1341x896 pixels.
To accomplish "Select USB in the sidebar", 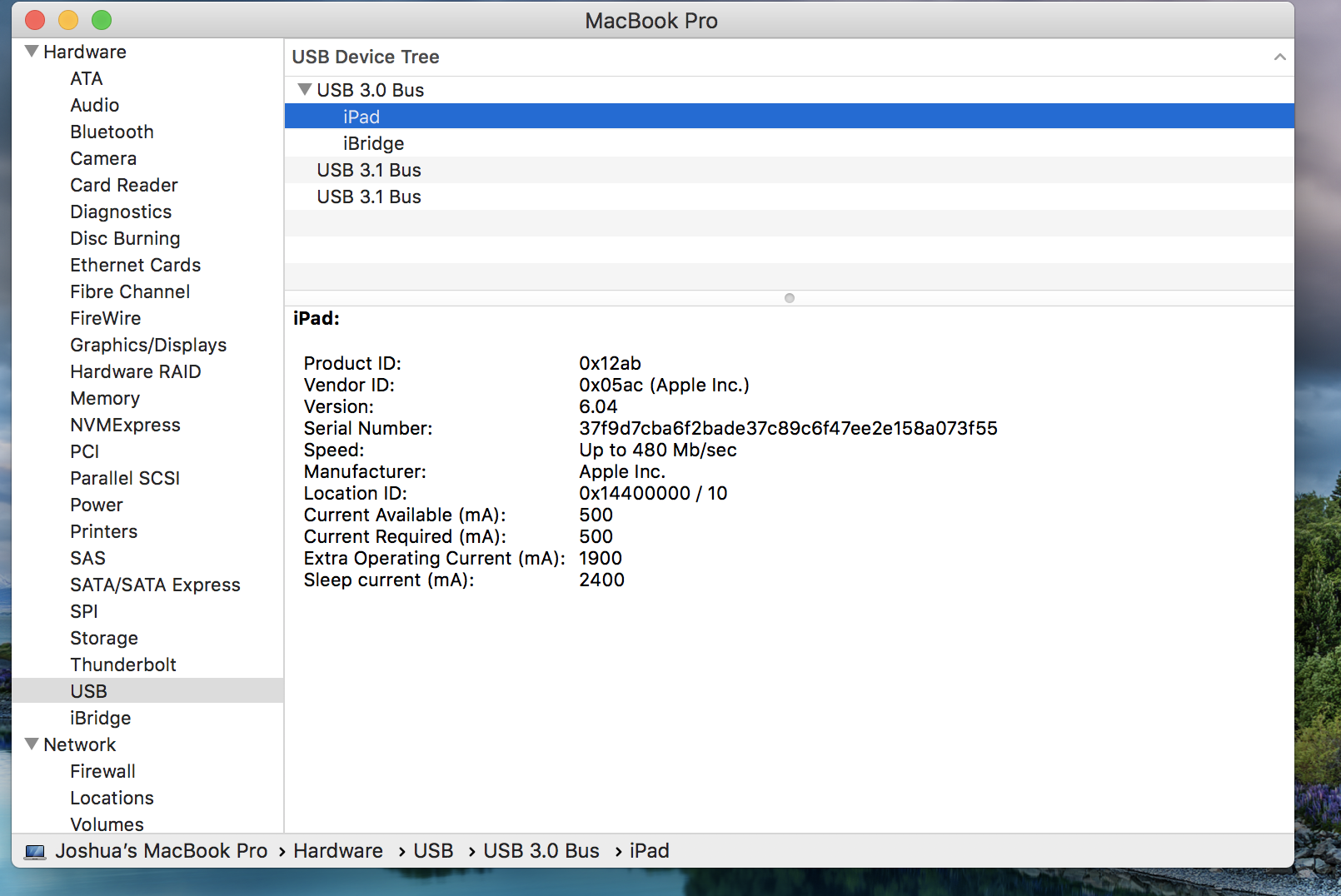I will (147, 690).
